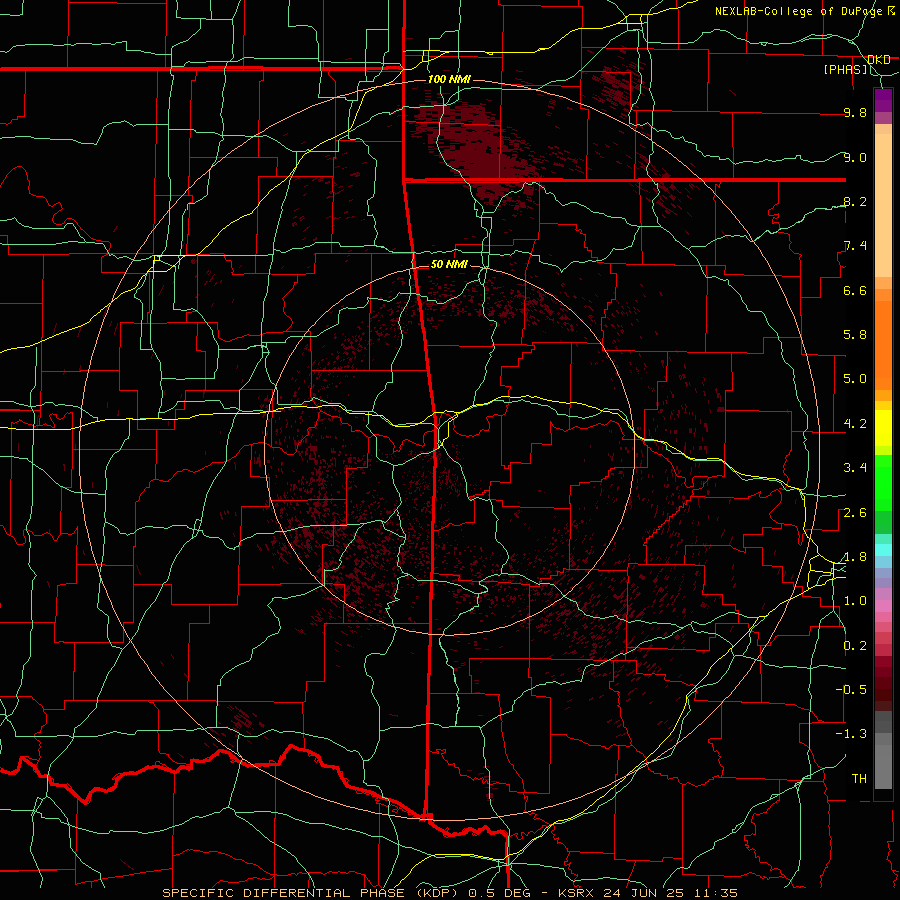This screenshot has width=900, height=900.
Task: Click the 5.0 value on the color scale
Action: coord(855,379)
